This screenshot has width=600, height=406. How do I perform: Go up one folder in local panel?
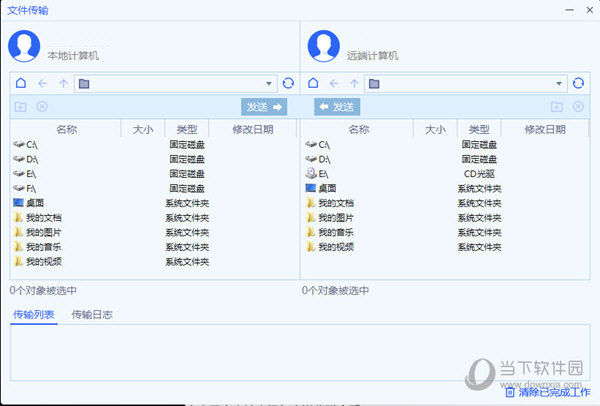pyautogui.click(x=62, y=84)
